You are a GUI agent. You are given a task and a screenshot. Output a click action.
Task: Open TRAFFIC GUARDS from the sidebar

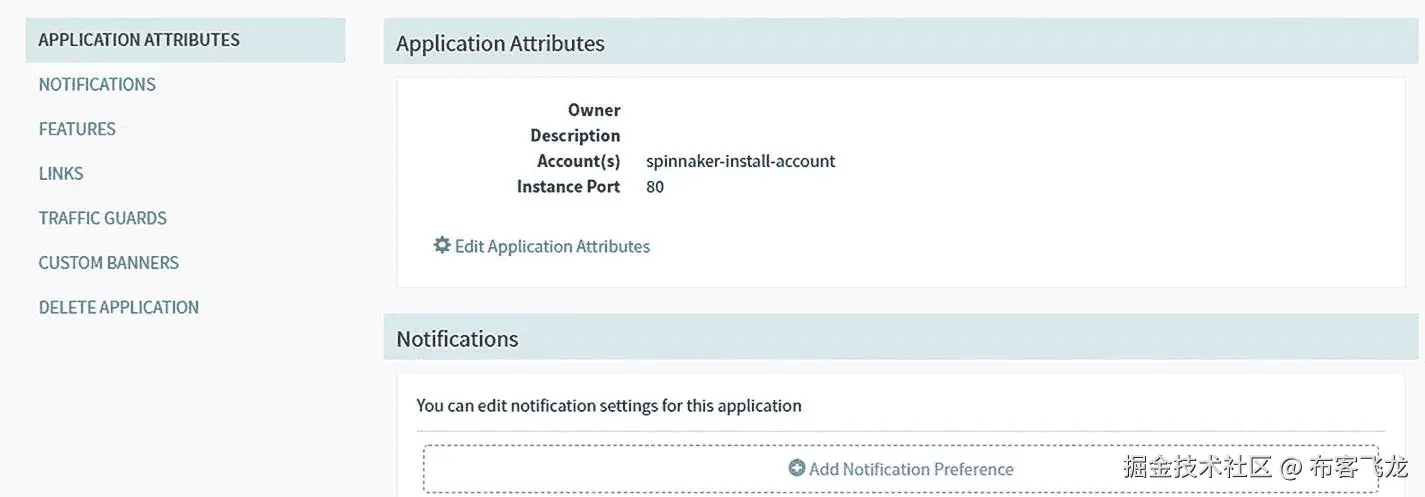point(103,218)
